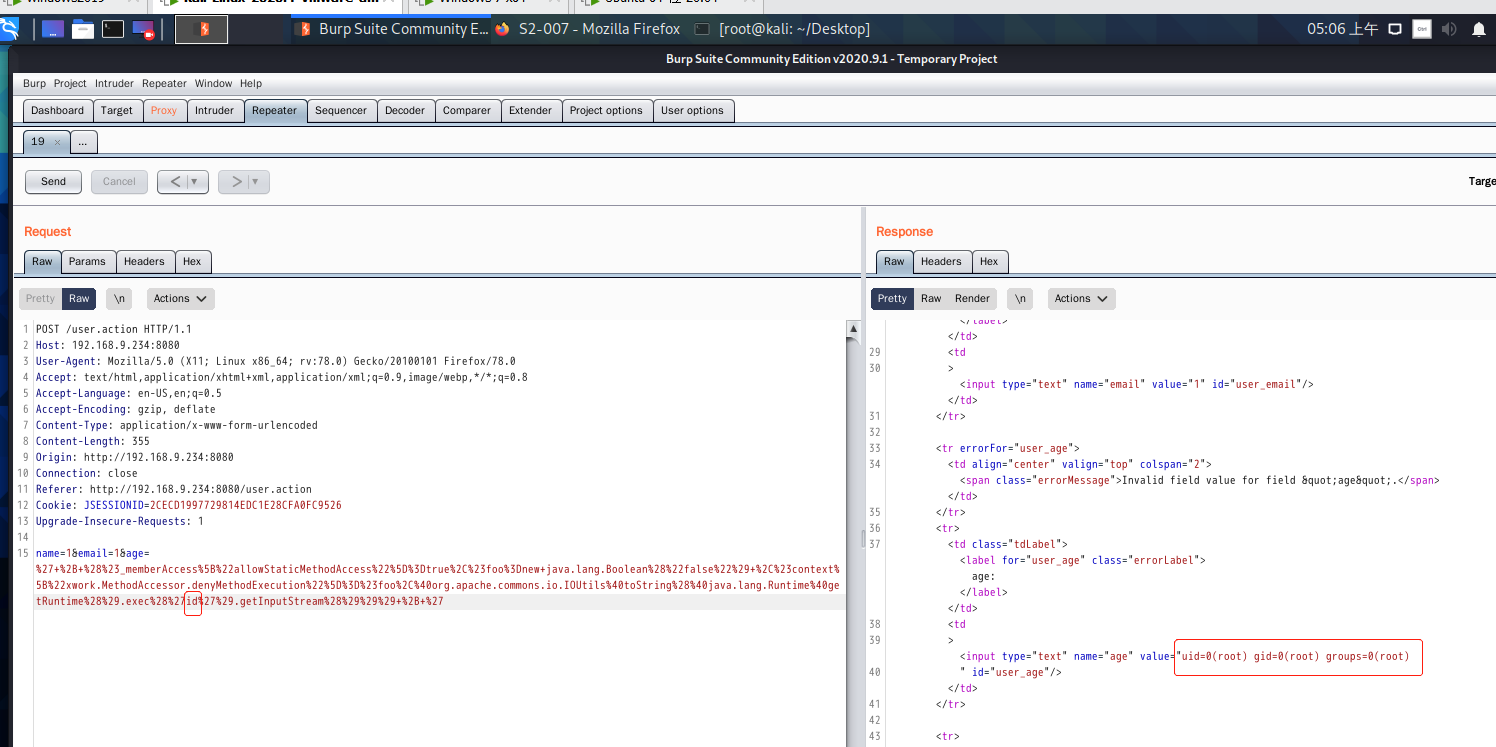
Task: Open the Response Actions dropdown
Action: (x=1082, y=298)
